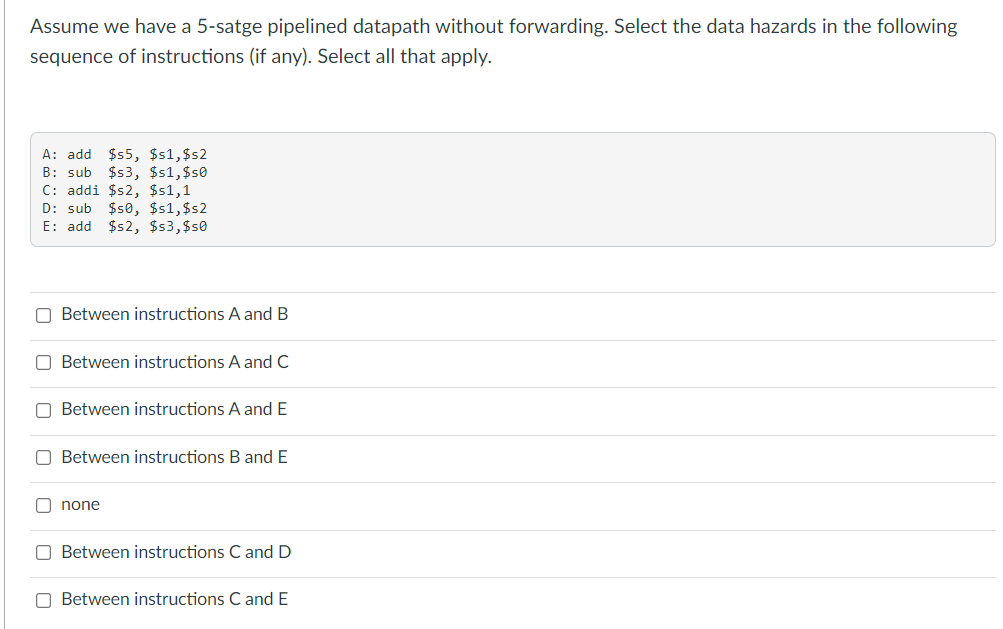Check the 'Between instructions A and B' checkbox
This screenshot has height=629, width=1003.
pos(44,314)
